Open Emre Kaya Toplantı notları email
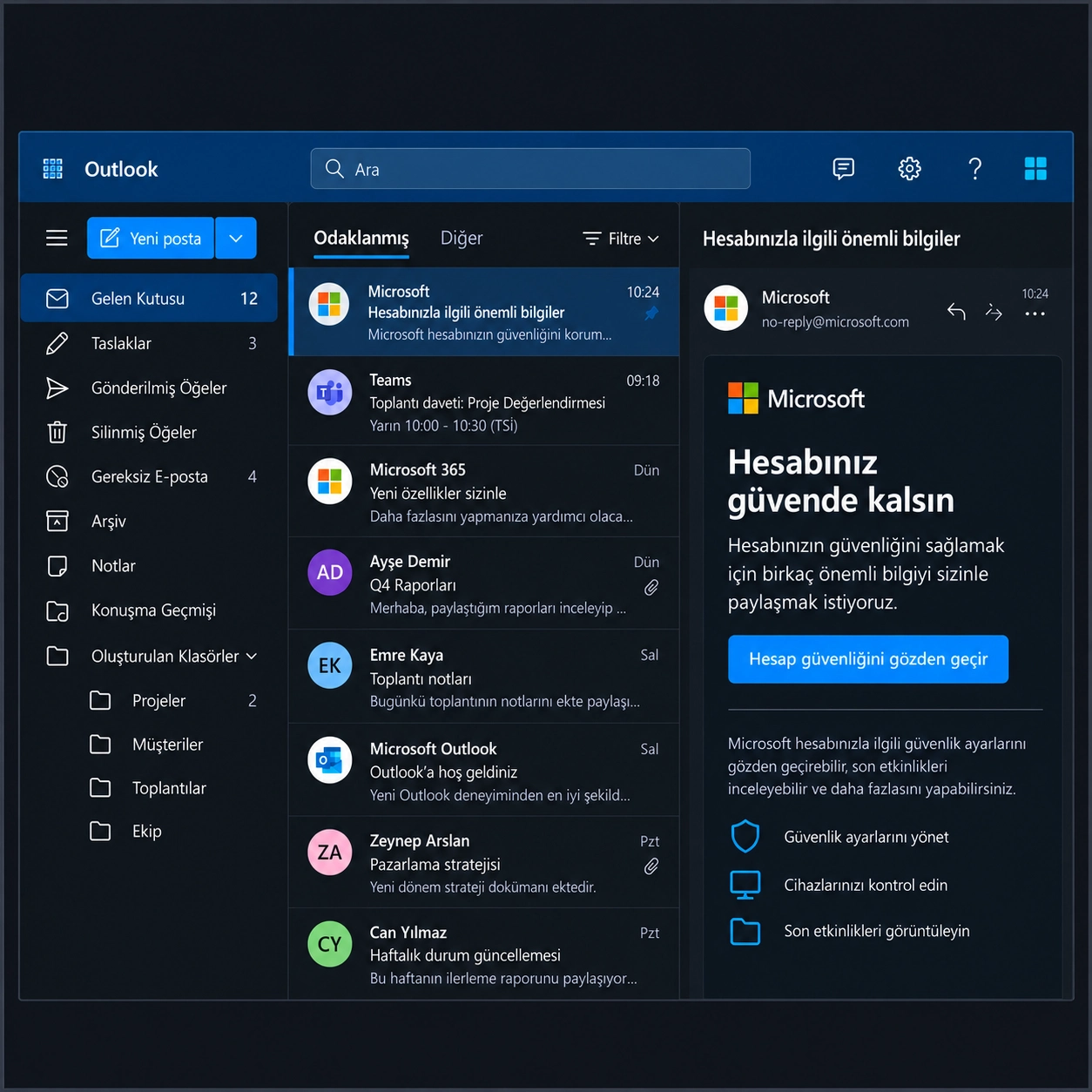Image resolution: width=1092 pixels, height=1092 pixels. click(484, 677)
